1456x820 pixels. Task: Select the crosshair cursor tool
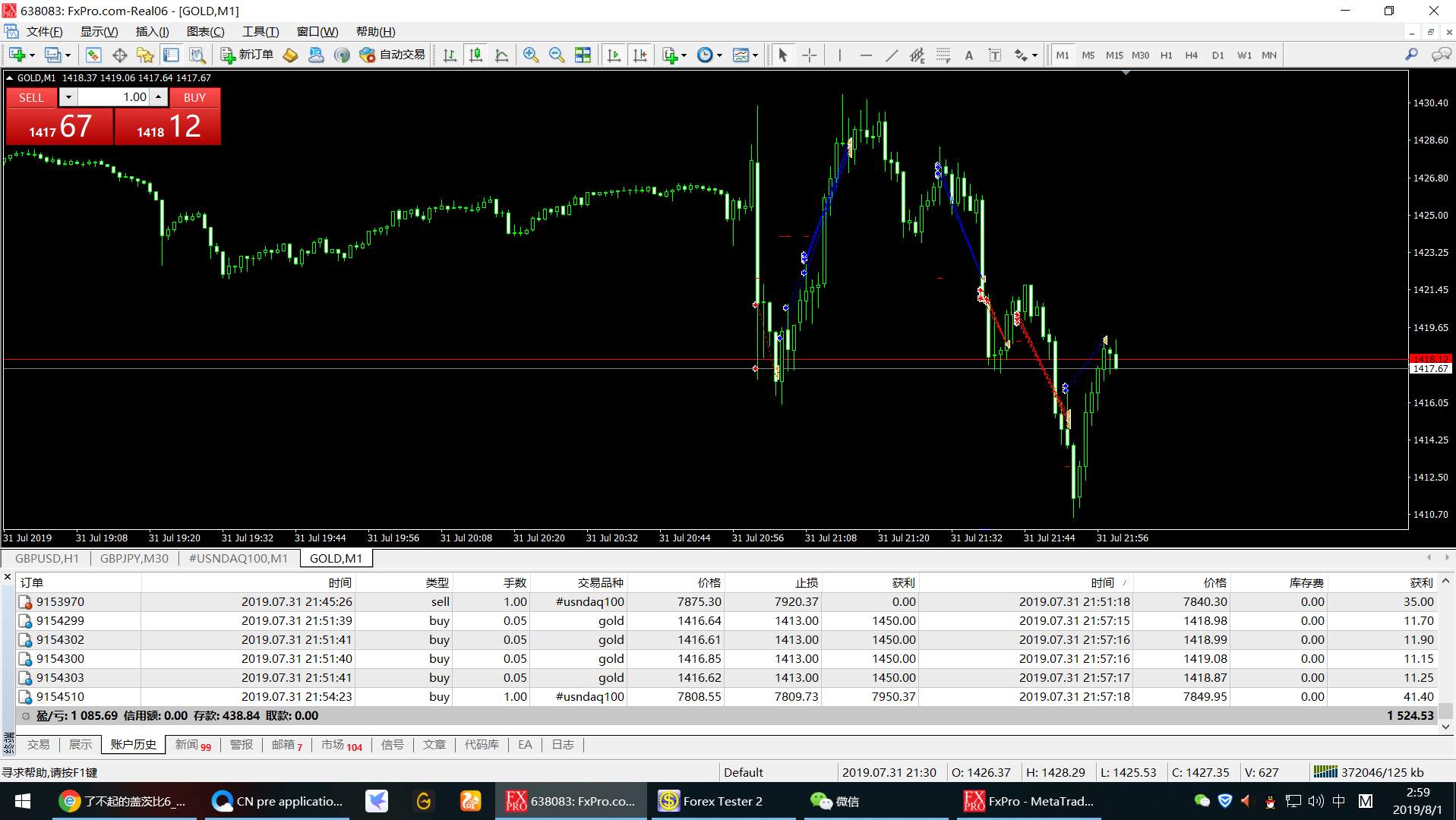pos(810,55)
